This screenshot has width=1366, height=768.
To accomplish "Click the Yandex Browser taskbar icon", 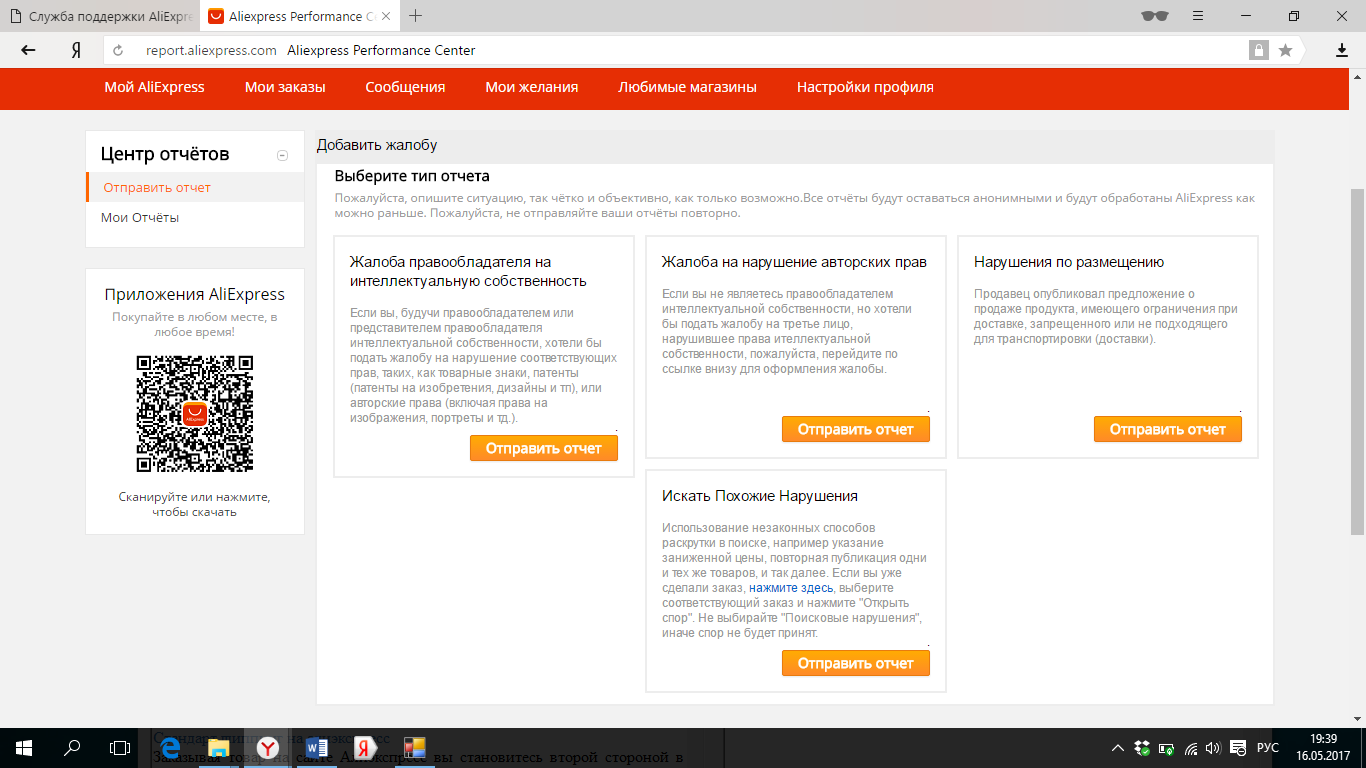I will [268, 747].
